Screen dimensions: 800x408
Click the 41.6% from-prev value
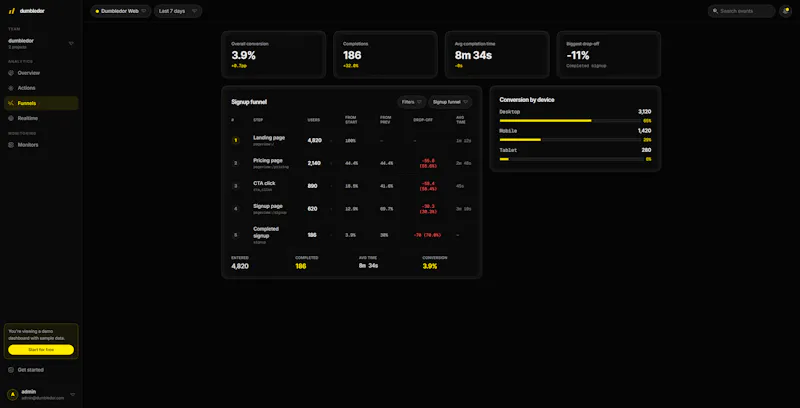click(x=386, y=186)
